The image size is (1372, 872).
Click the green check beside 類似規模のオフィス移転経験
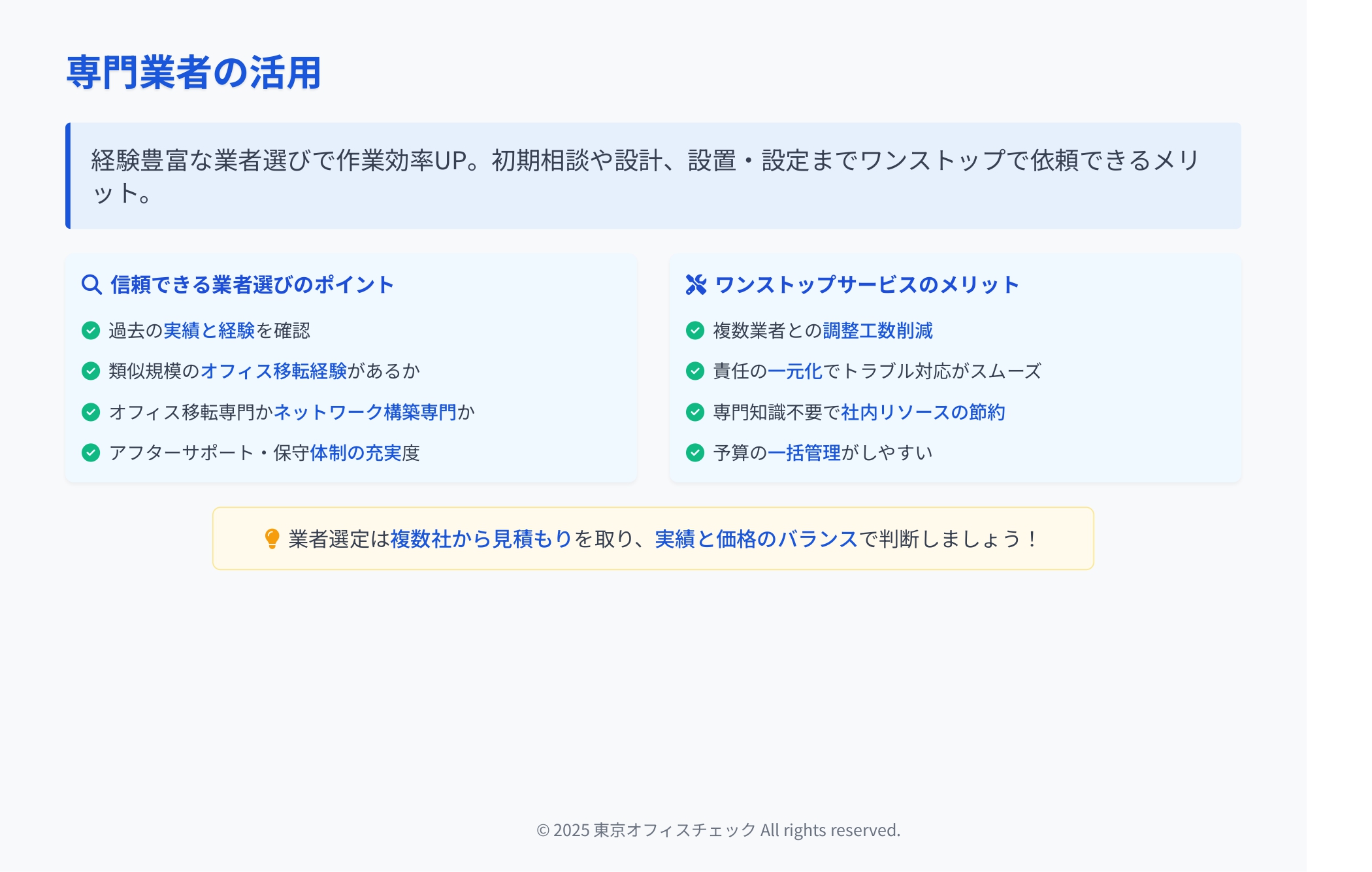pos(91,371)
